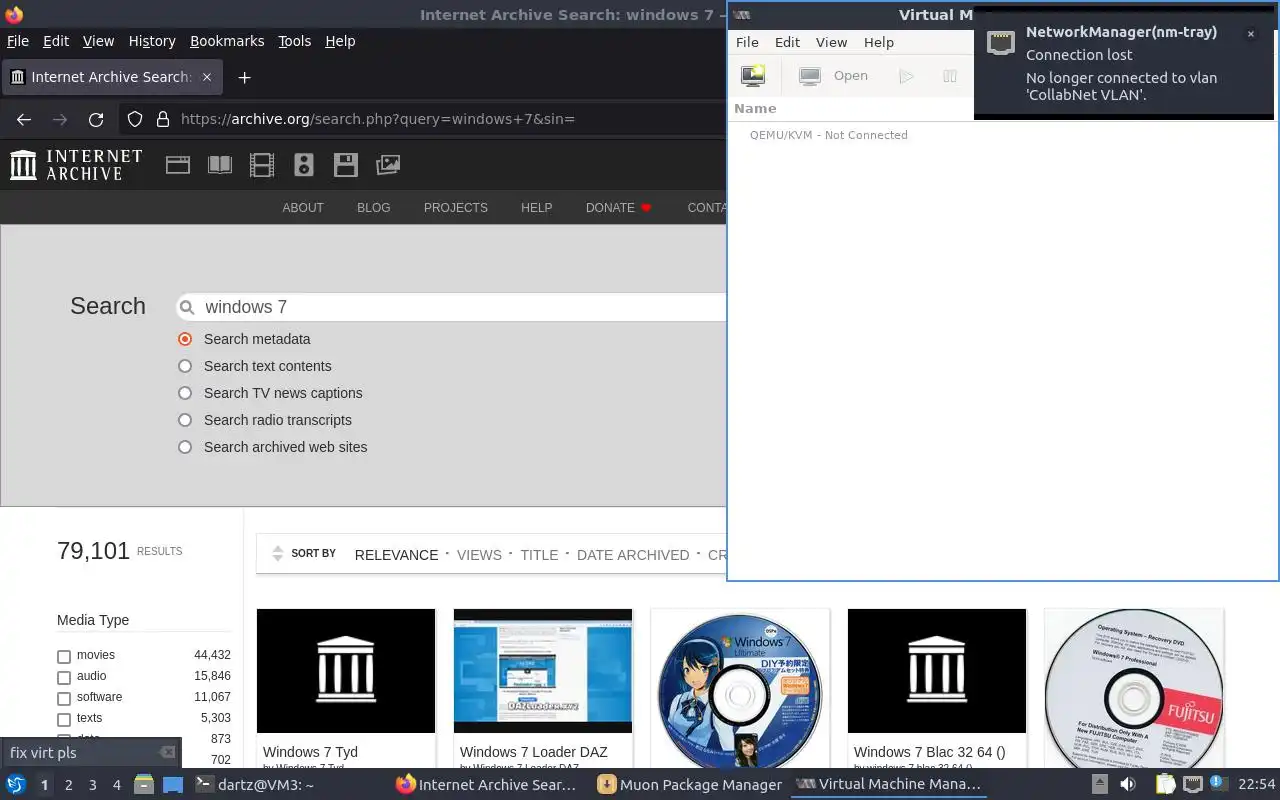Click Firefox back arrow
Screen dimensions: 1280x800
click(24, 119)
